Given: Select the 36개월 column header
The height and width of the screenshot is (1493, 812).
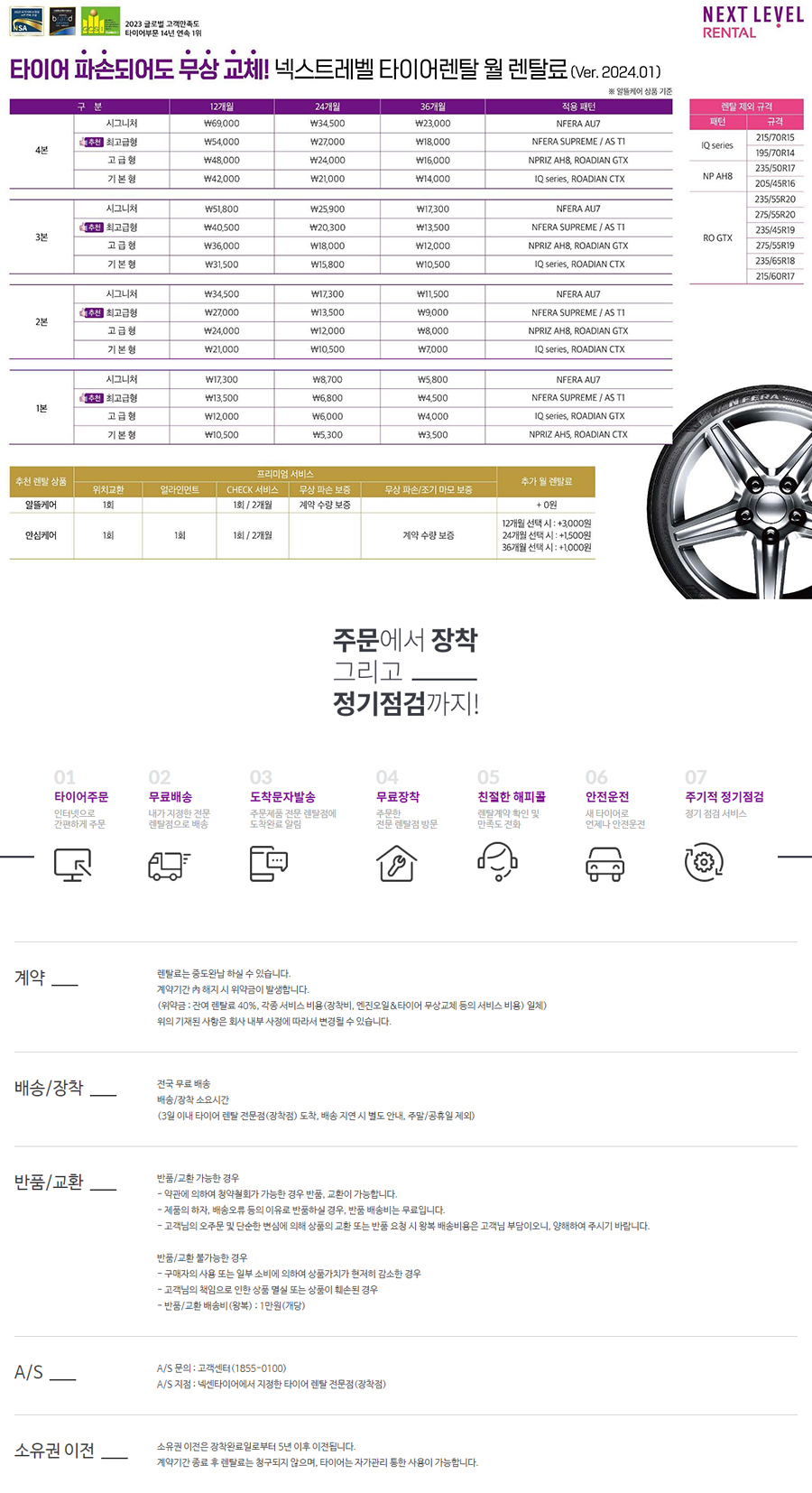Looking at the screenshot, I should coord(432,107).
